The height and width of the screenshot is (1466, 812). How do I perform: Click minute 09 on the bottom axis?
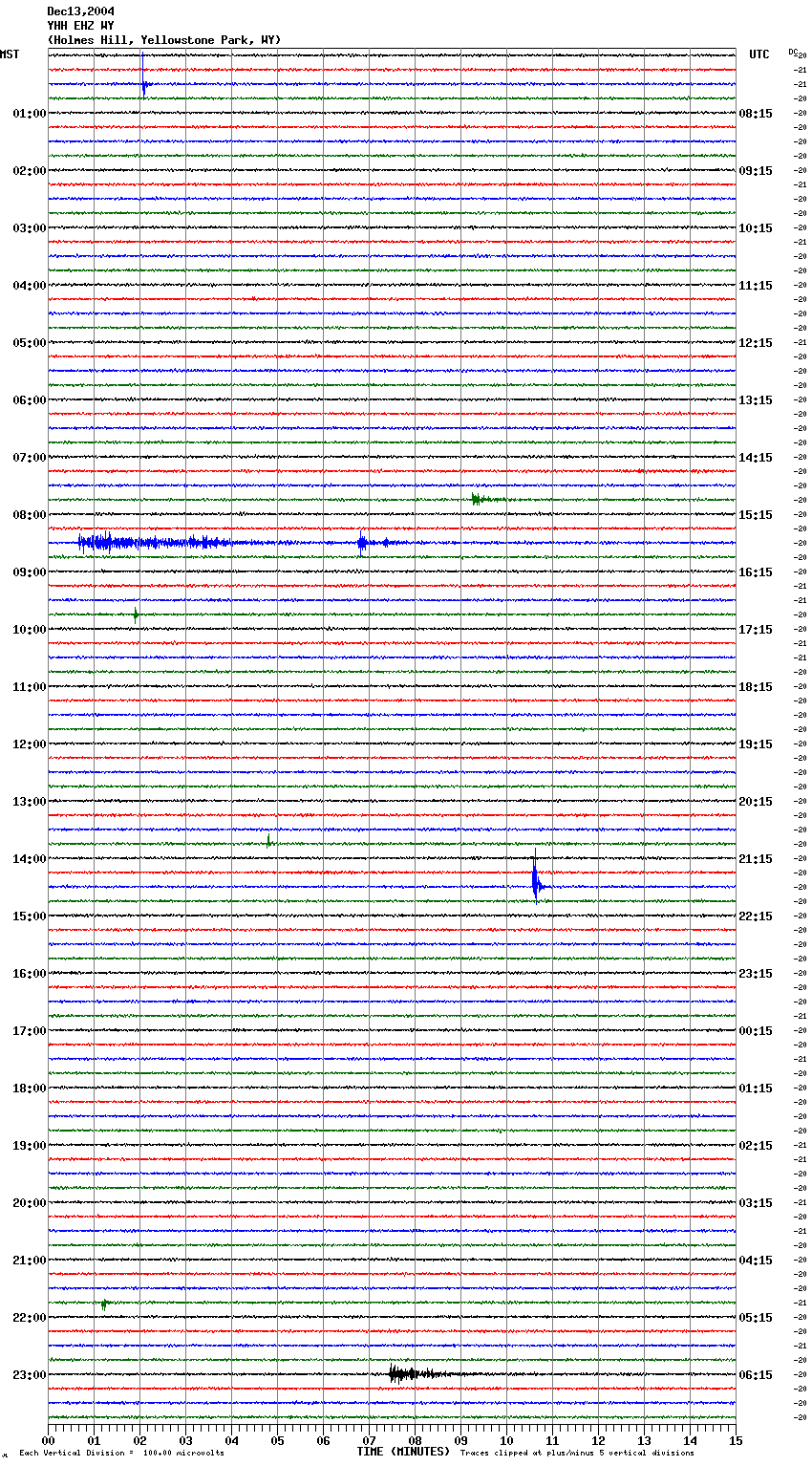460,1440
